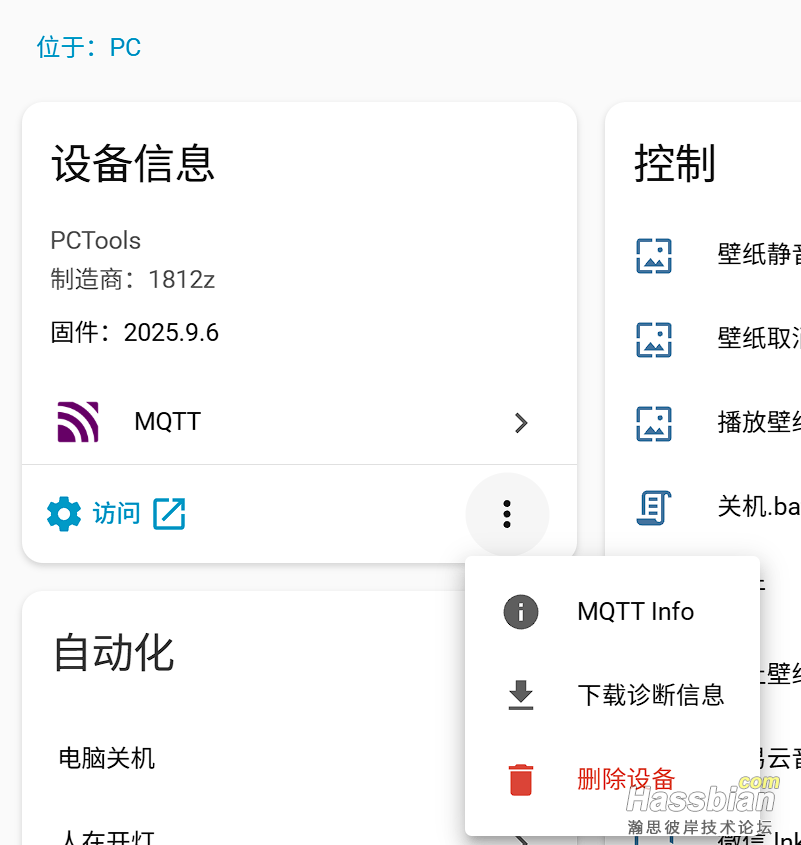The width and height of the screenshot is (801, 845).
Task: Open the PC area link
Action: pos(89,47)
